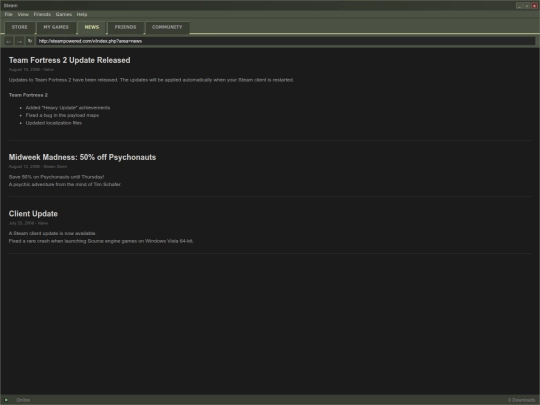Click the Steam Store date line under Midweek Madness

click(38, 167)
